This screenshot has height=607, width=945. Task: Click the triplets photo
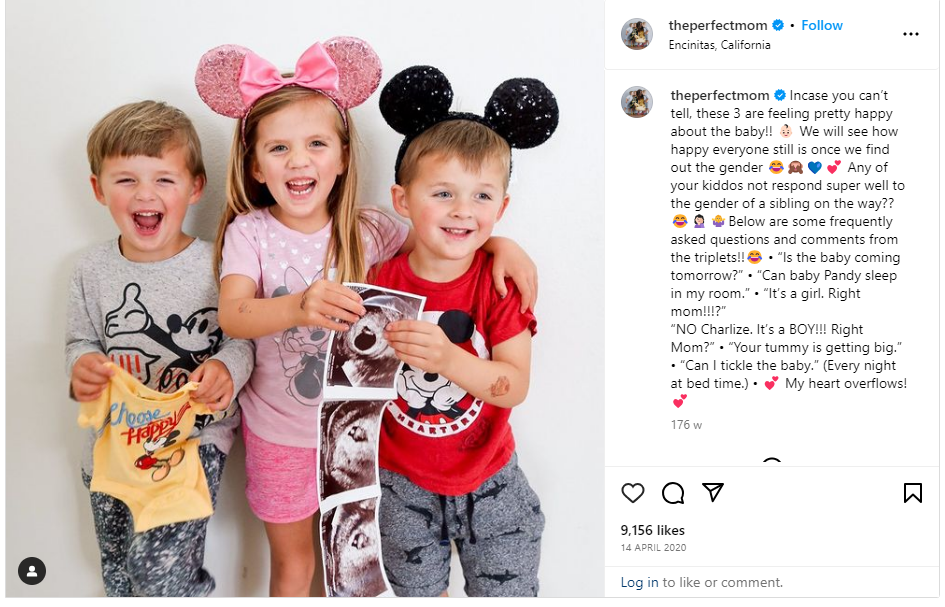tap(305, 299)
